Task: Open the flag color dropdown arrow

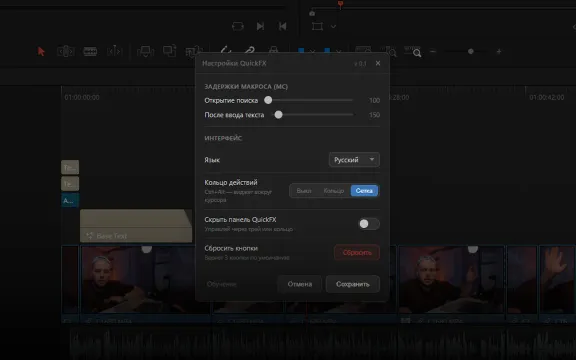Action: click(312, 51)
